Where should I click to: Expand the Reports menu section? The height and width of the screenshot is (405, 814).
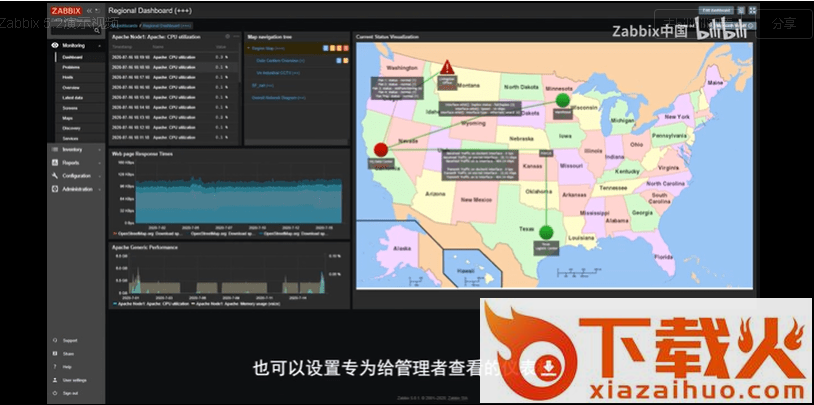click(x=70, y=162)
